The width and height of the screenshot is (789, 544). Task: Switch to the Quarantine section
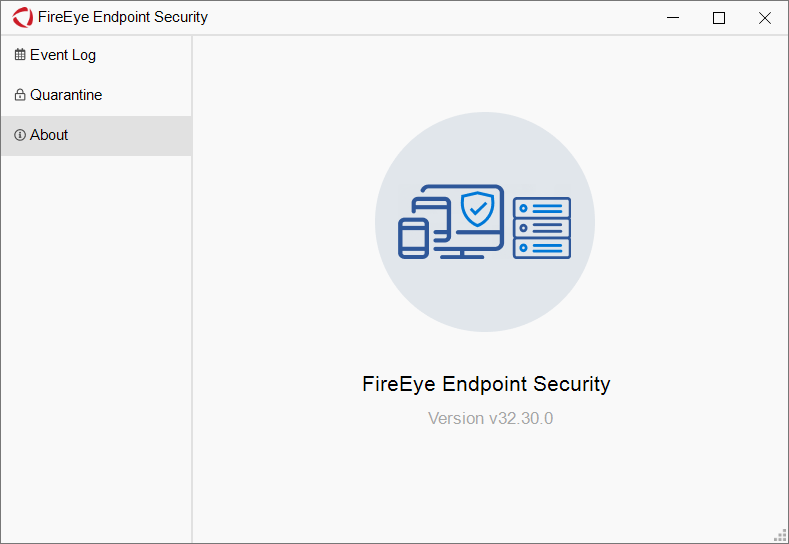pyautogui.click(x=65, y=95)
